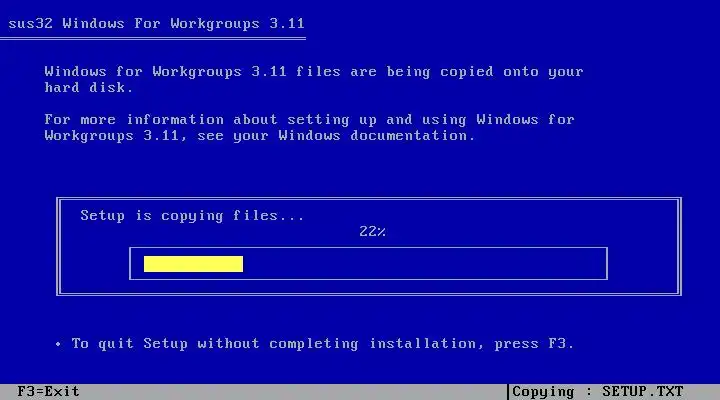
Task: Click the 'sus32 Windows For Workgroups 3.11' title
Action: (x=156, y=23)
